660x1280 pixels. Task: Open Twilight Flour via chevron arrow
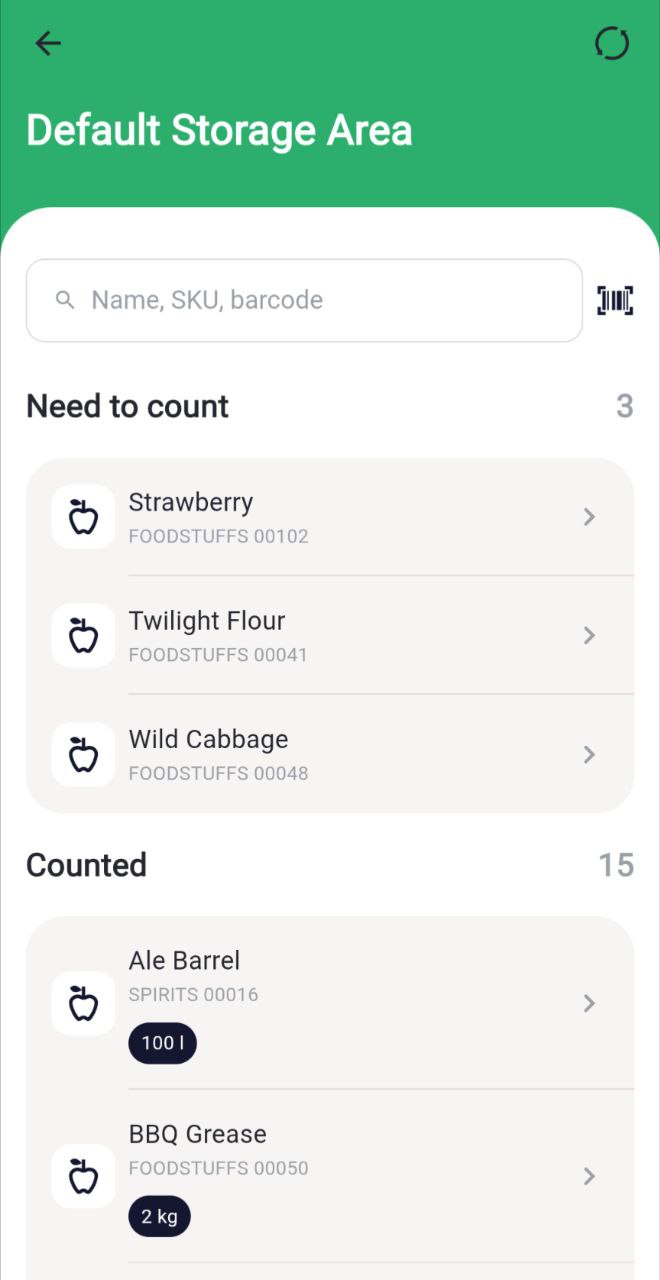(x=589, y=636)
